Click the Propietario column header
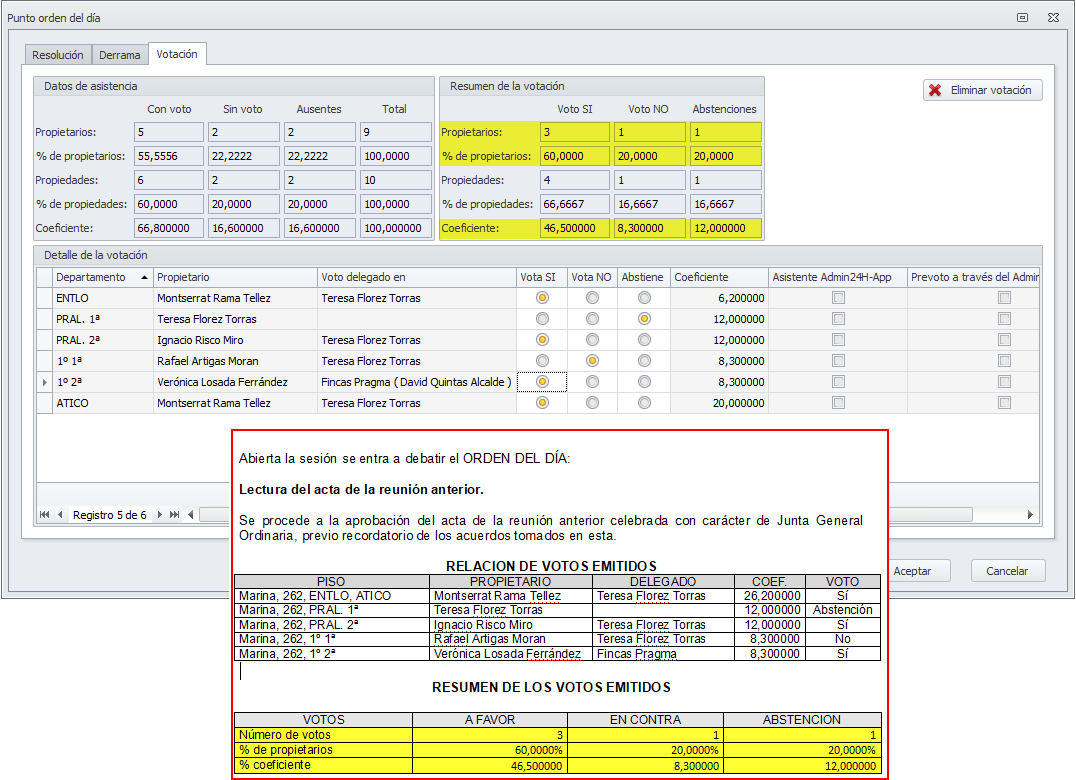 pos(235,277)
